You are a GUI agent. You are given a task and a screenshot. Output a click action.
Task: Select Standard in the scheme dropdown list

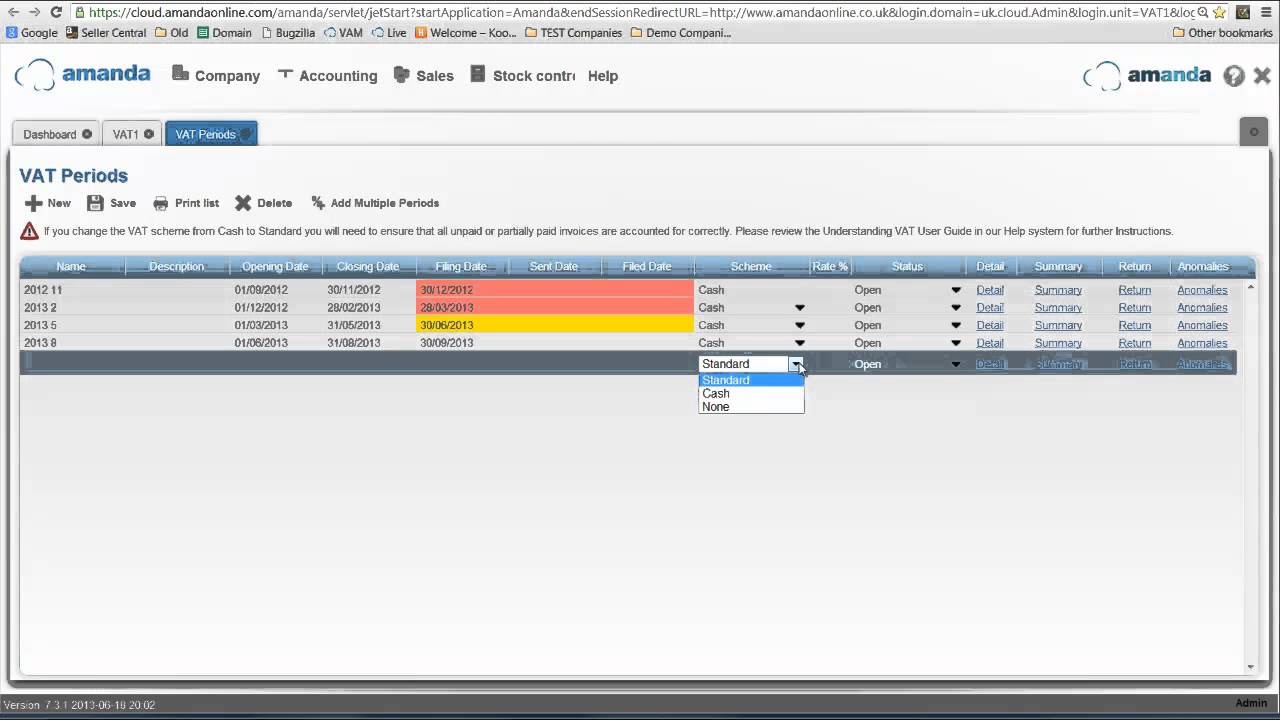coord(751,380)
